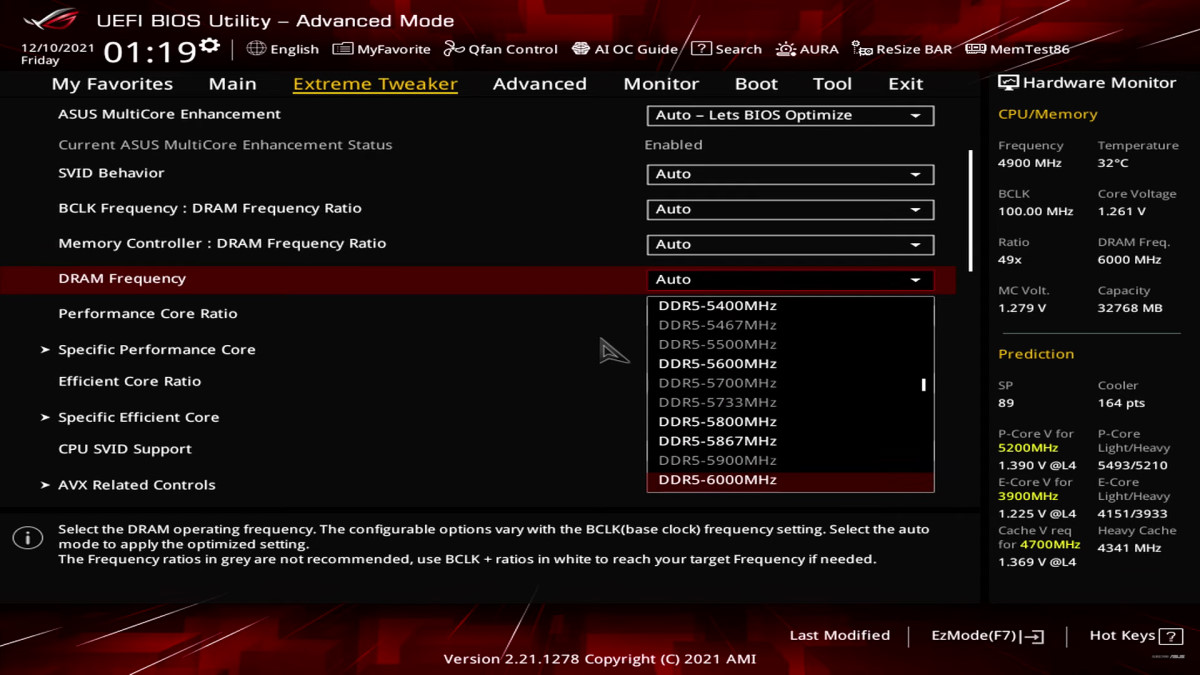Open Qfan Control fan icon

pos(453,48)
